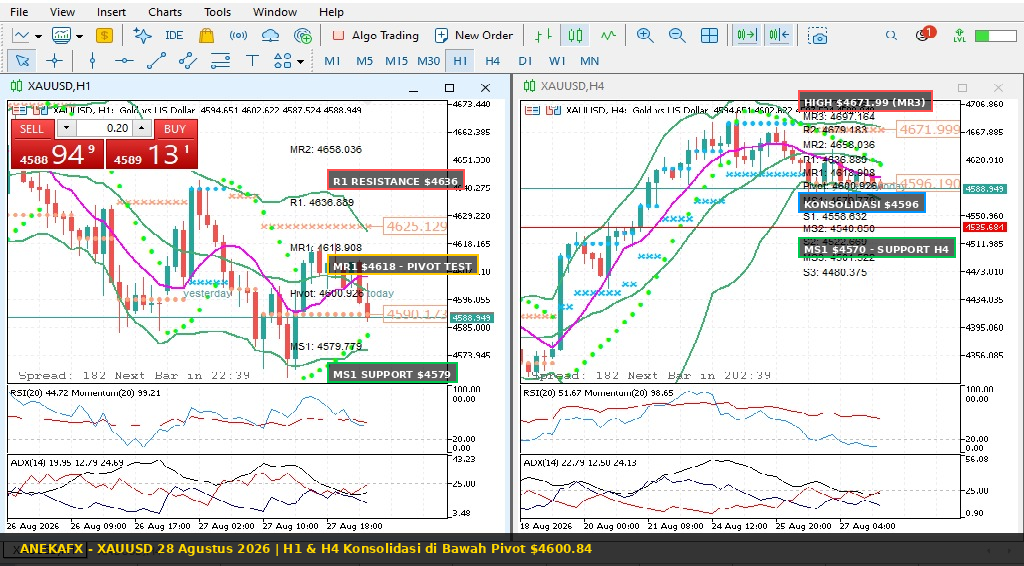Select the trendline drawing tool
The width and height of the screenshot is (1024, 566).
tap(156, 61)
